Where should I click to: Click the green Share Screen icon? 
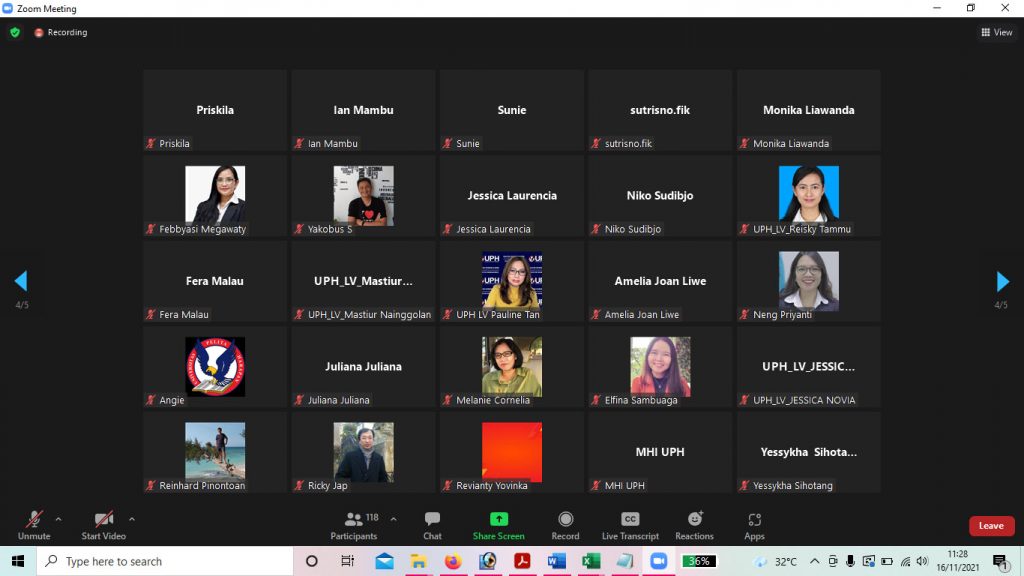[498, 519]
